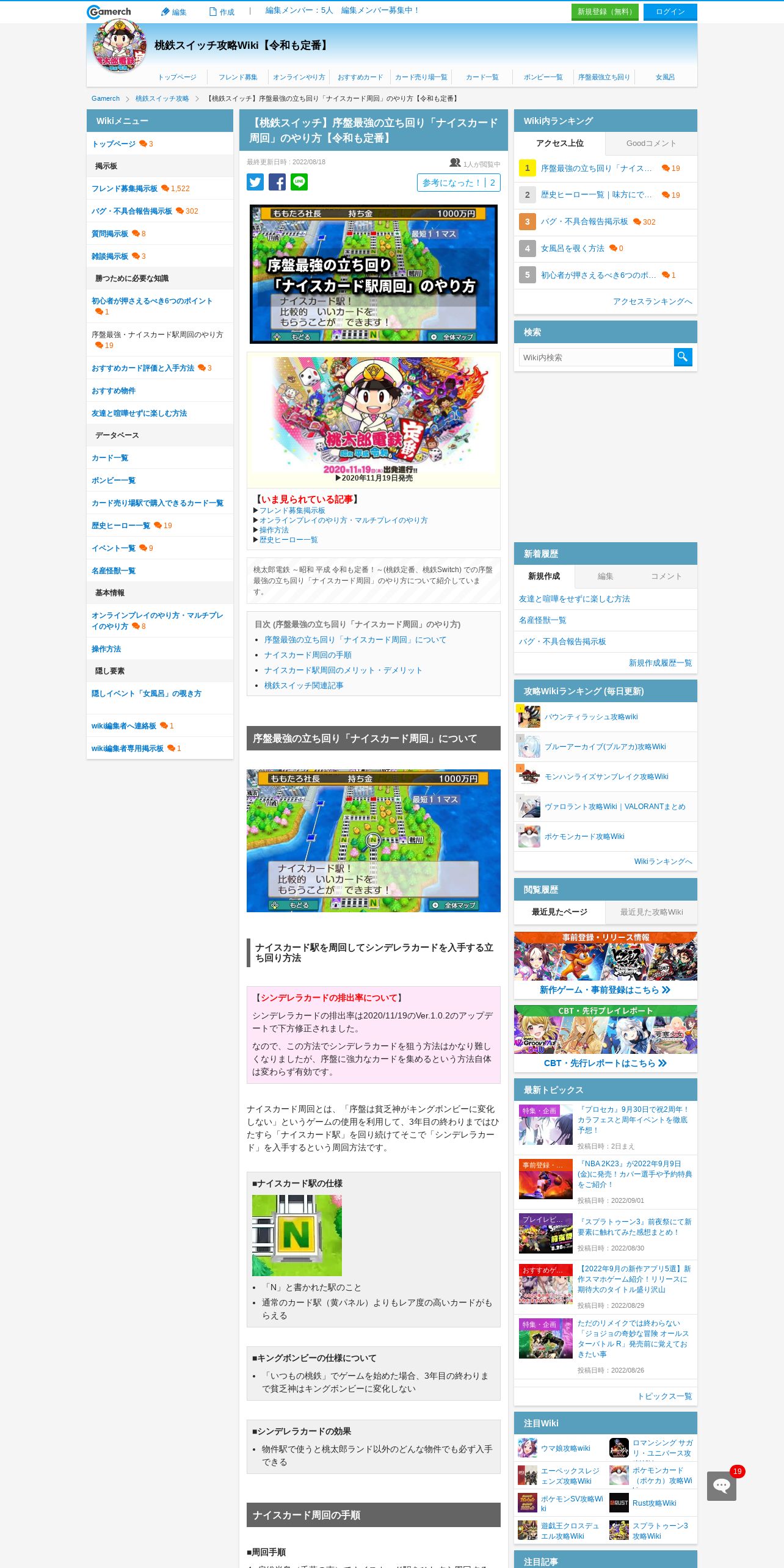Click the 参考になった！ button
This screenshot has height=1568, width=784.
click(x=459, y=183)
